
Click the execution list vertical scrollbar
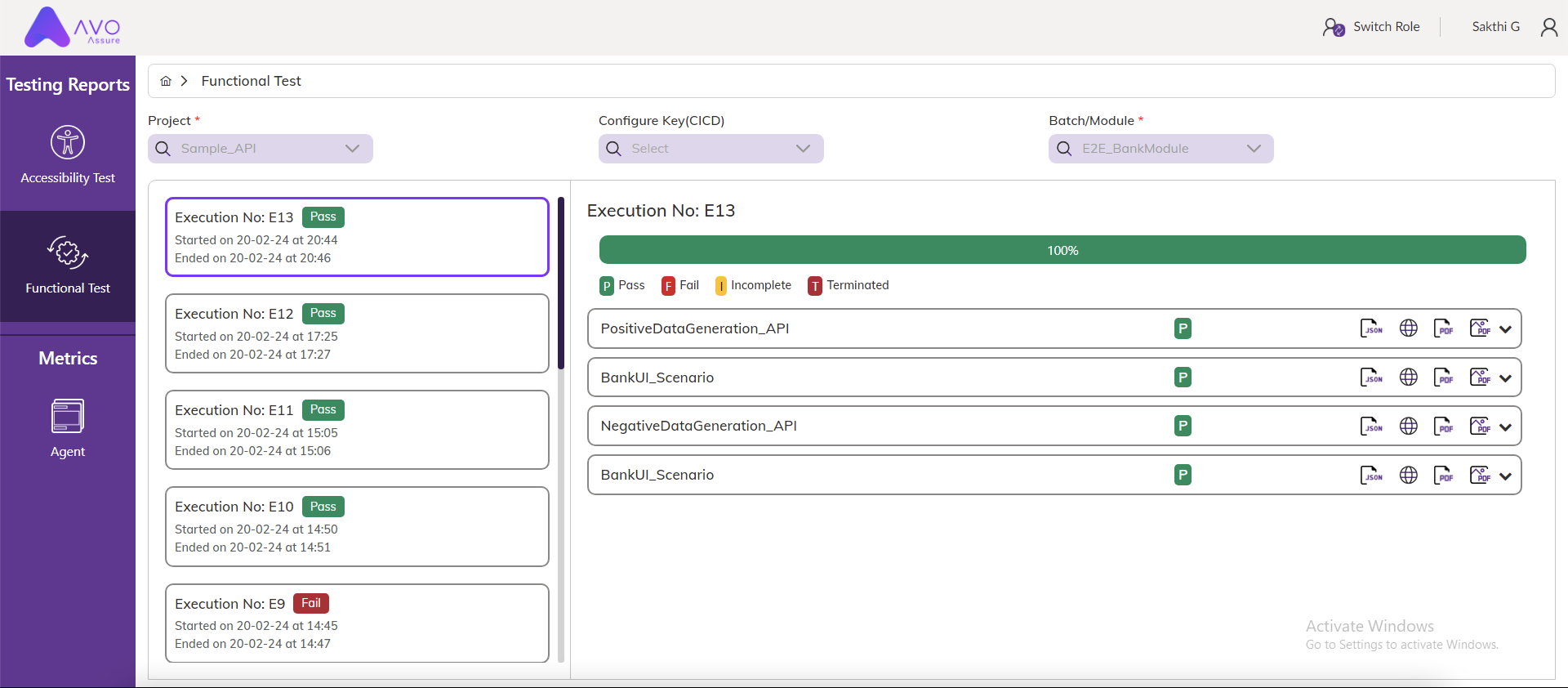561,283
